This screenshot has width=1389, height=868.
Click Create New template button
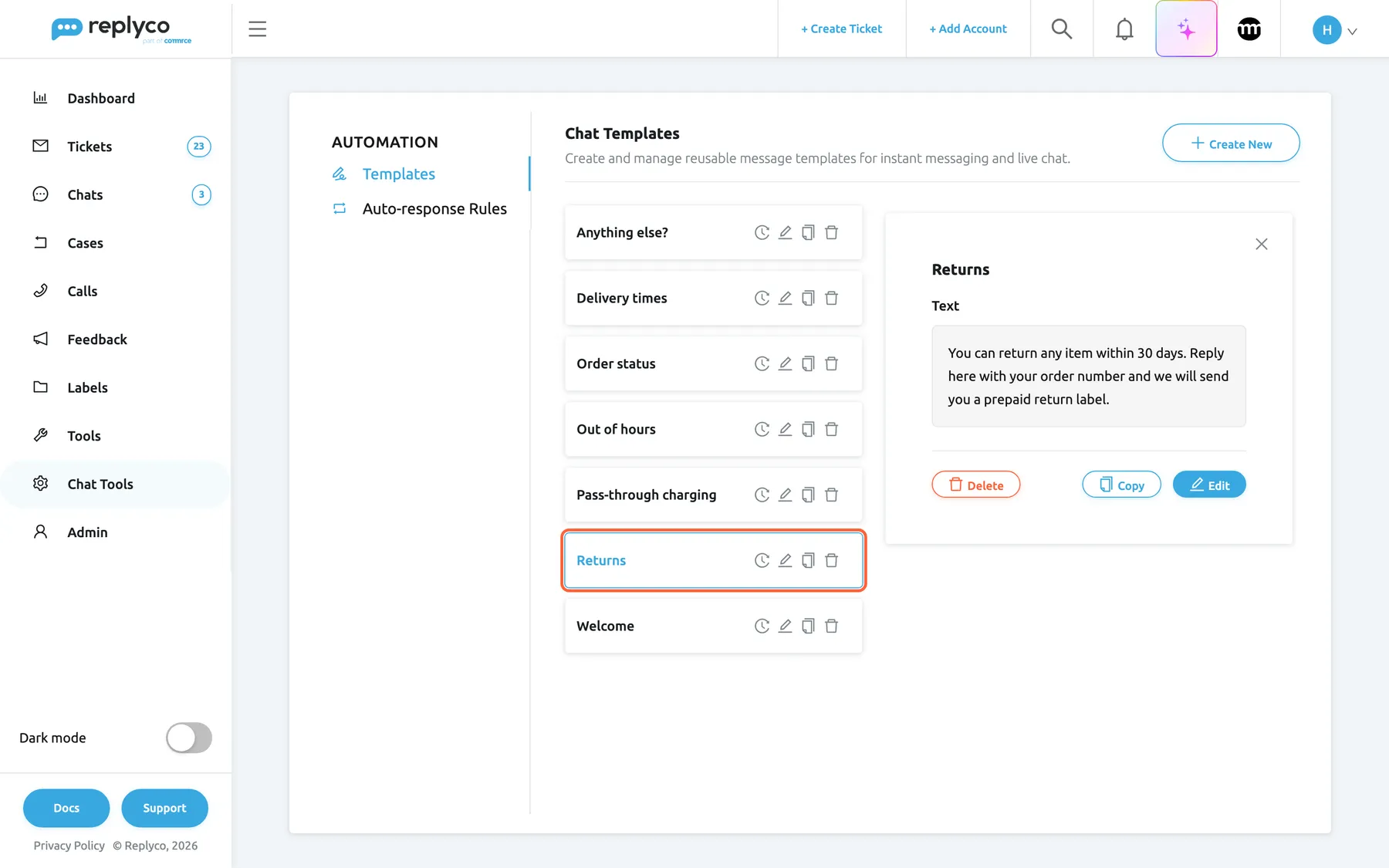coord(1231,144)
